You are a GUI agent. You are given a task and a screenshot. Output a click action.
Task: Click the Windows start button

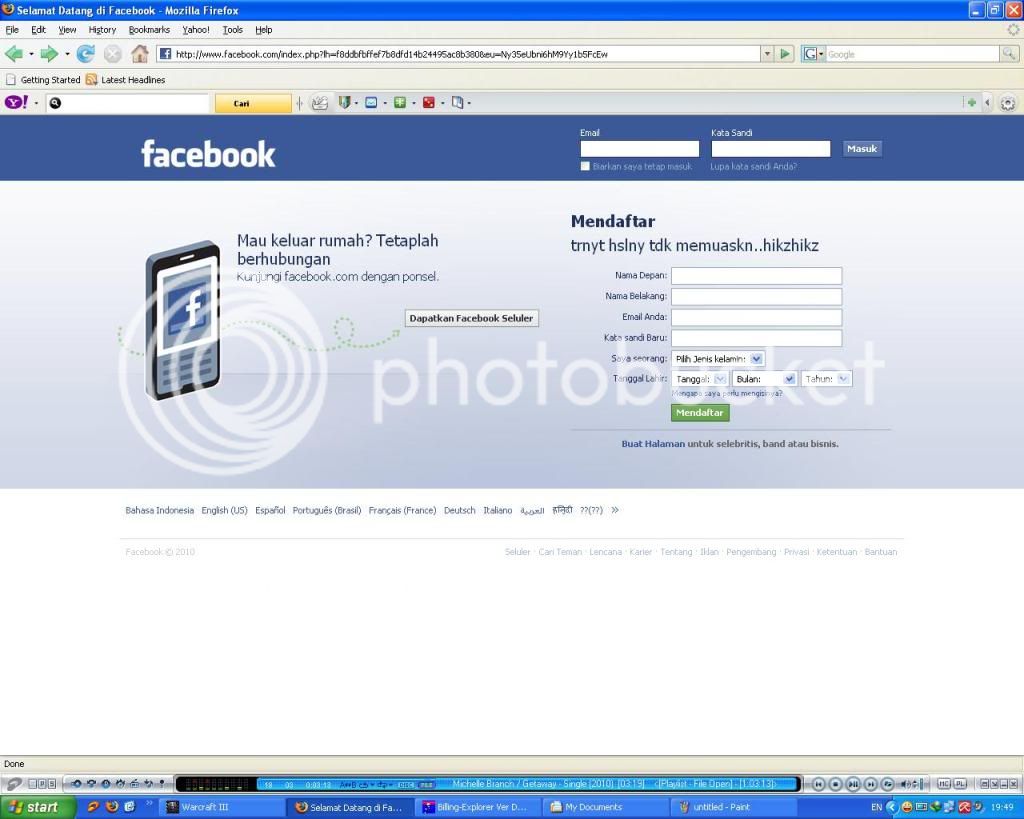37,807
